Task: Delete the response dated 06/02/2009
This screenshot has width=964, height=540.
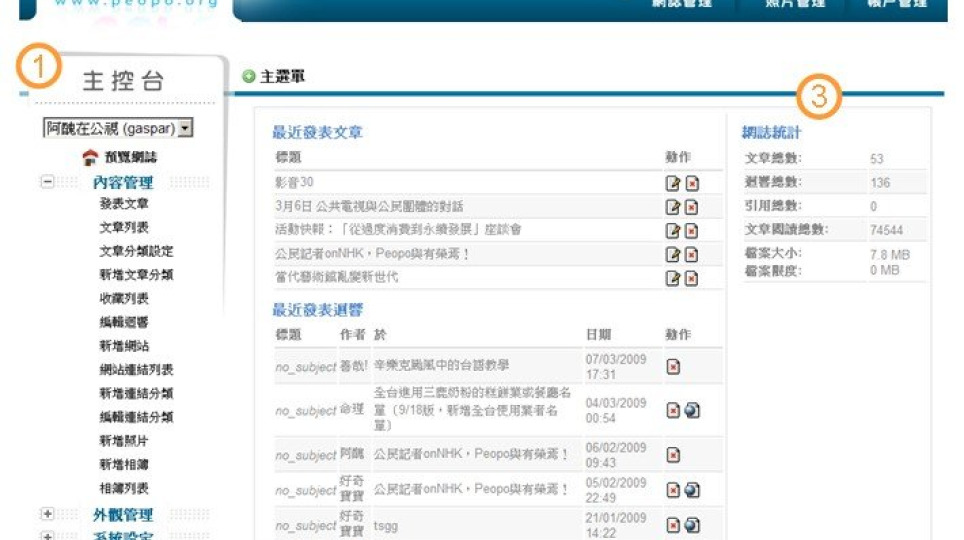Action: (x=673, y=455)
